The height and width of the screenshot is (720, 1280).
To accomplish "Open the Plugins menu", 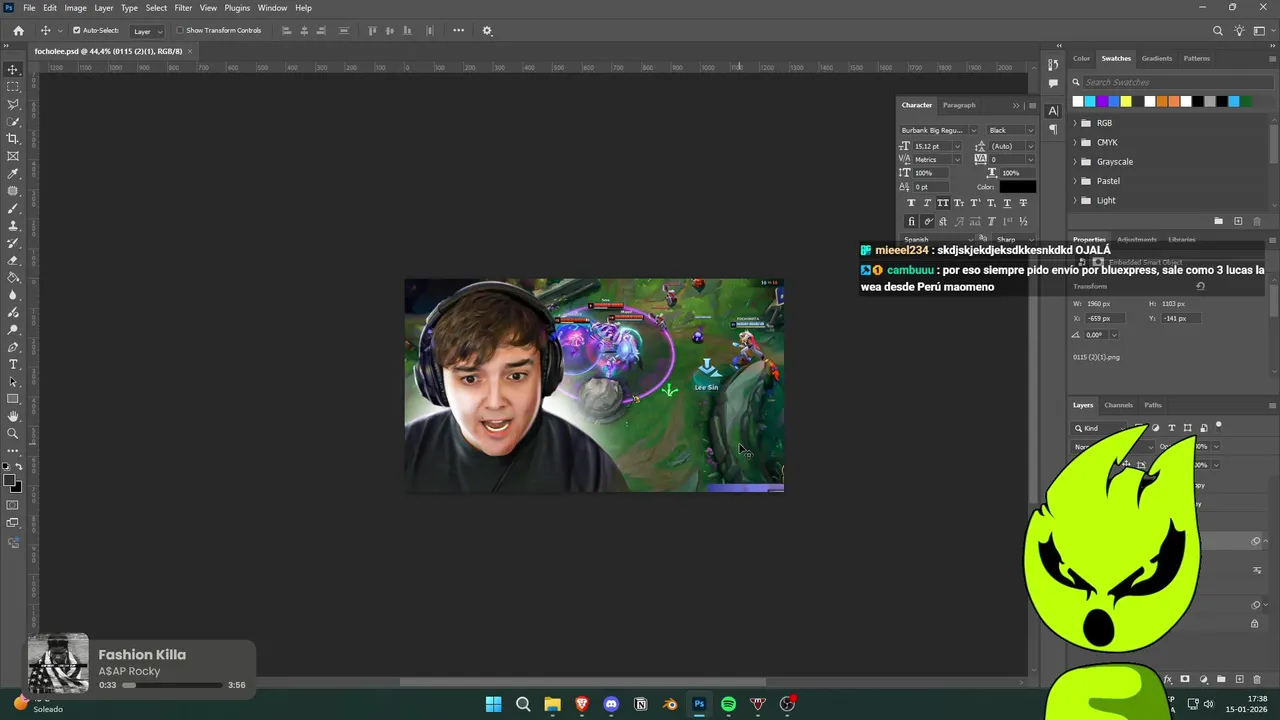I will [237, 8].
